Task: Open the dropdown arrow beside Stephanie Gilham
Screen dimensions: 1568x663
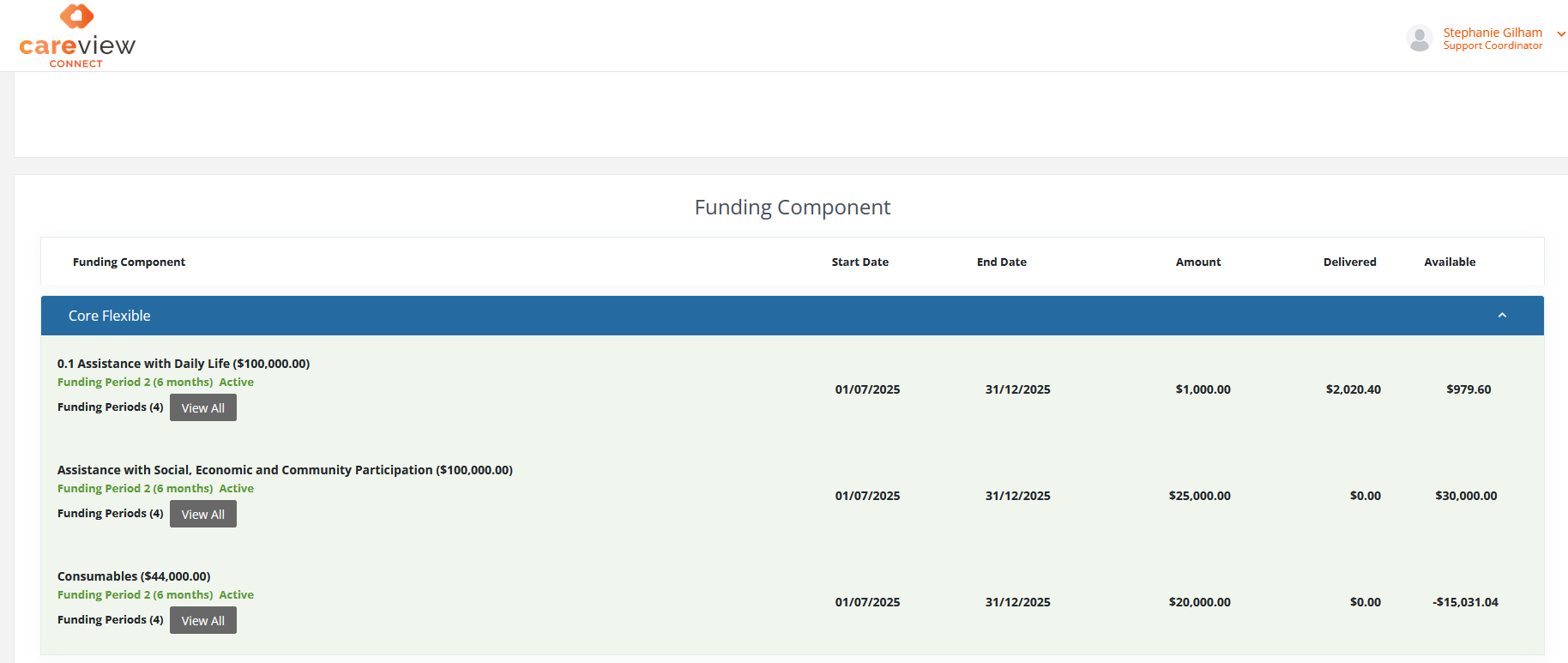Action: [x=1561, y=34]
